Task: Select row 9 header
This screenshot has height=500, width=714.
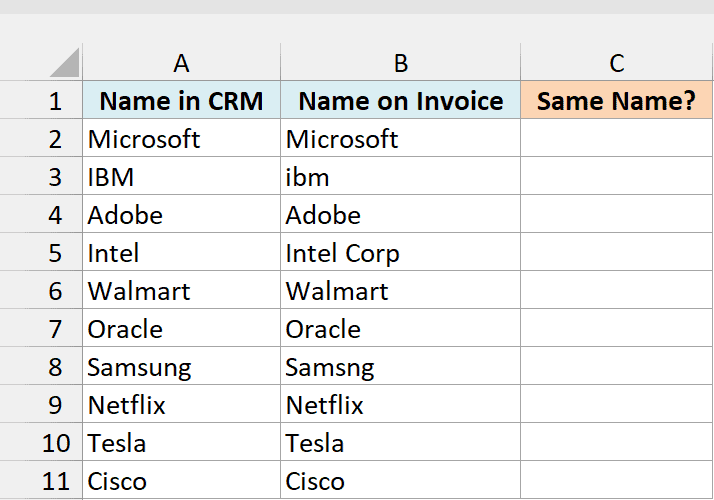Action: click(x=41, y=405)
